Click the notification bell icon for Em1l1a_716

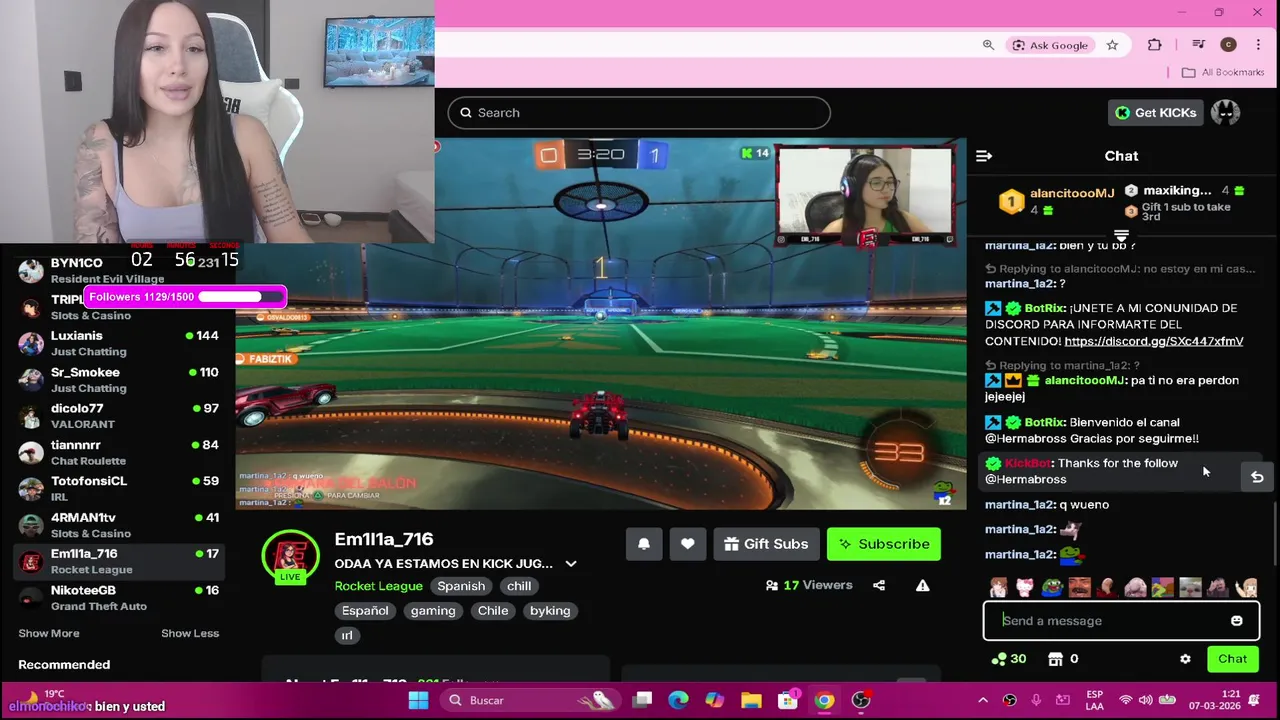click(644, 544)
